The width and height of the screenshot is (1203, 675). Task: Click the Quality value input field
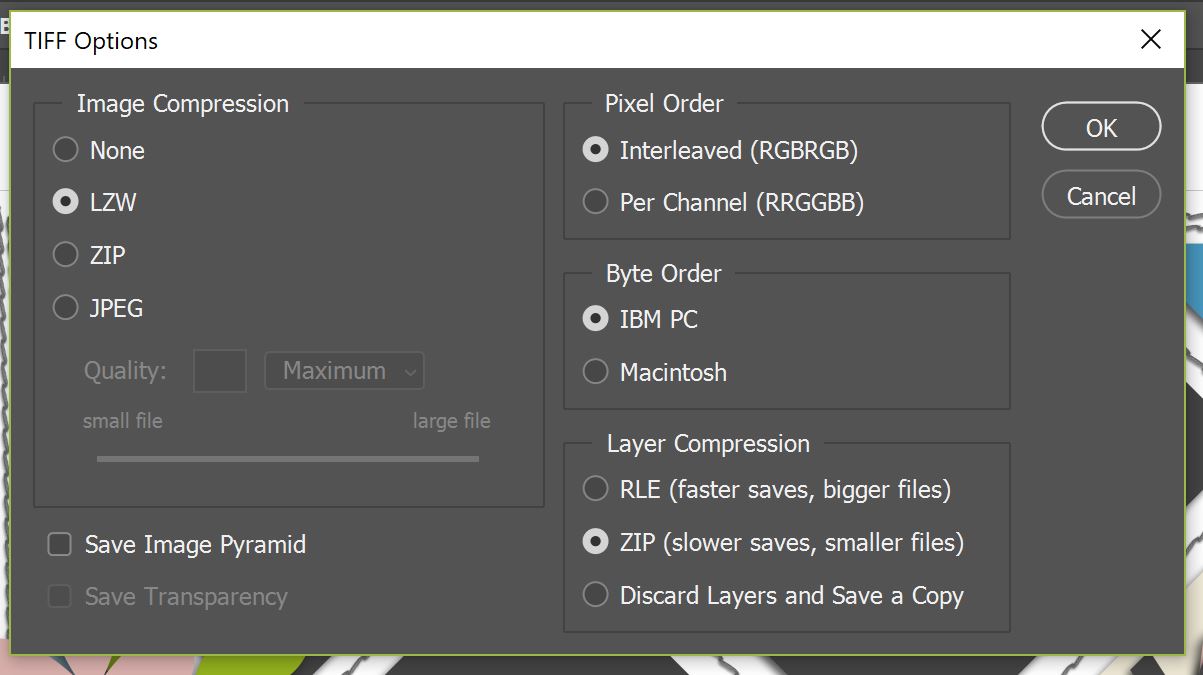tap(220, 371)
